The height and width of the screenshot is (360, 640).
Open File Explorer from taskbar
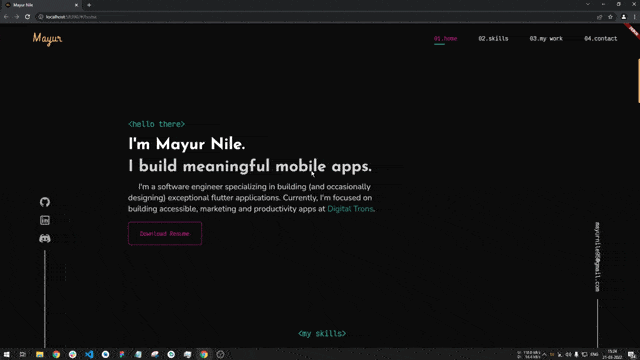(x=40, y=354)
